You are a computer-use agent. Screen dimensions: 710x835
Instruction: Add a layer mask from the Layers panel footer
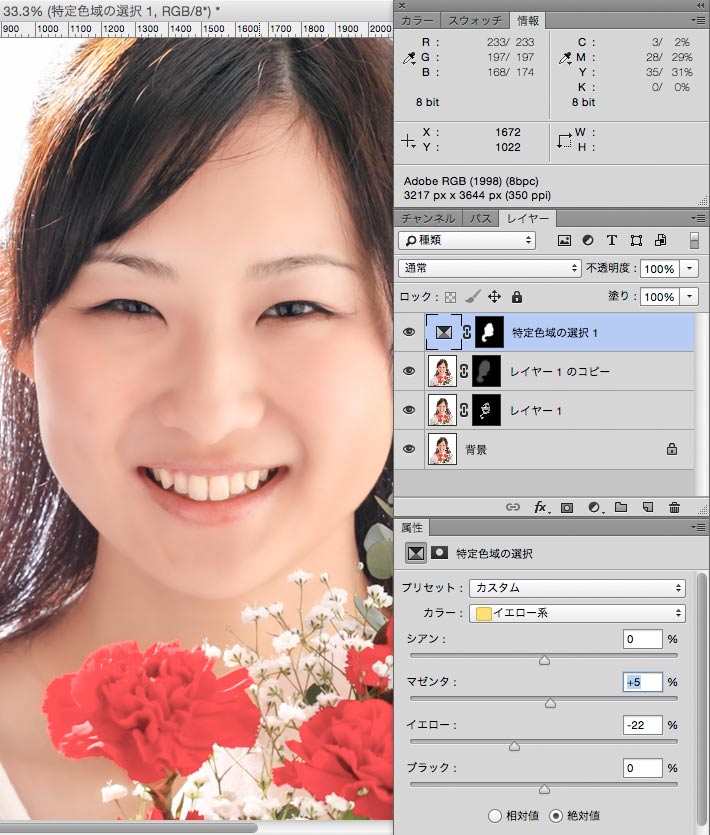click(x=567, y=508)
